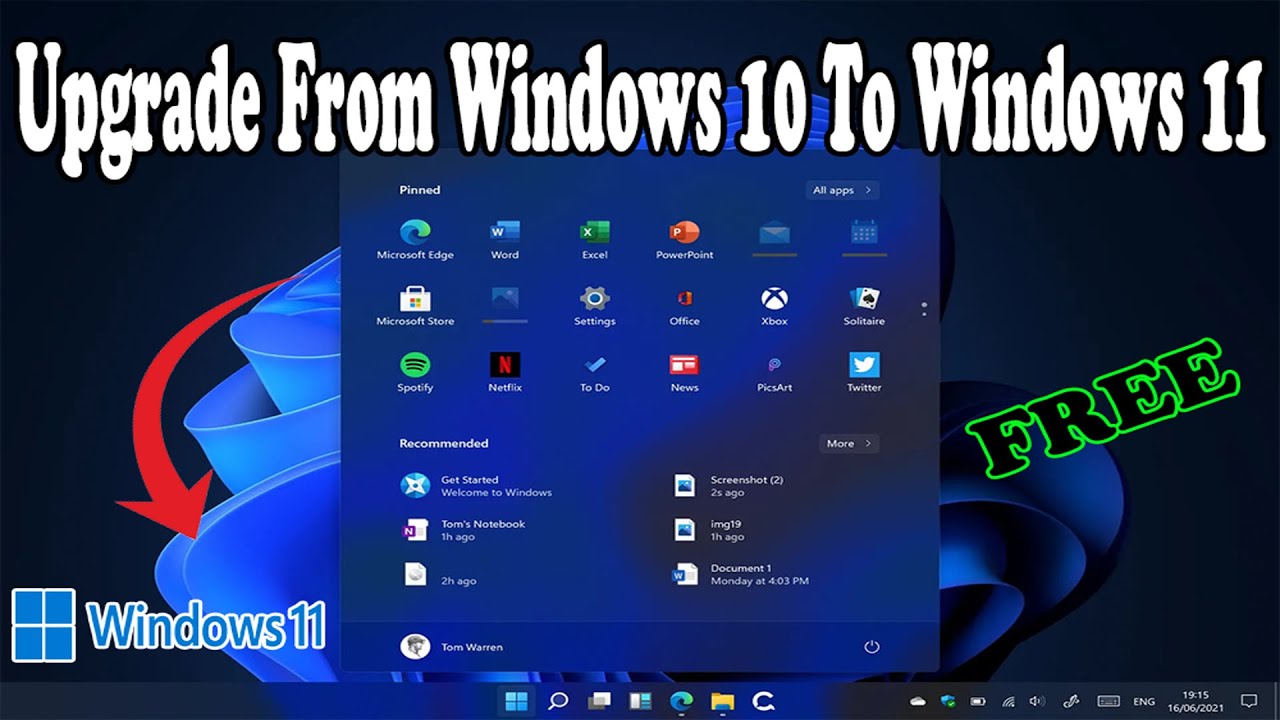
Task: Check the battery status tray icon
Action: [979, 701]
